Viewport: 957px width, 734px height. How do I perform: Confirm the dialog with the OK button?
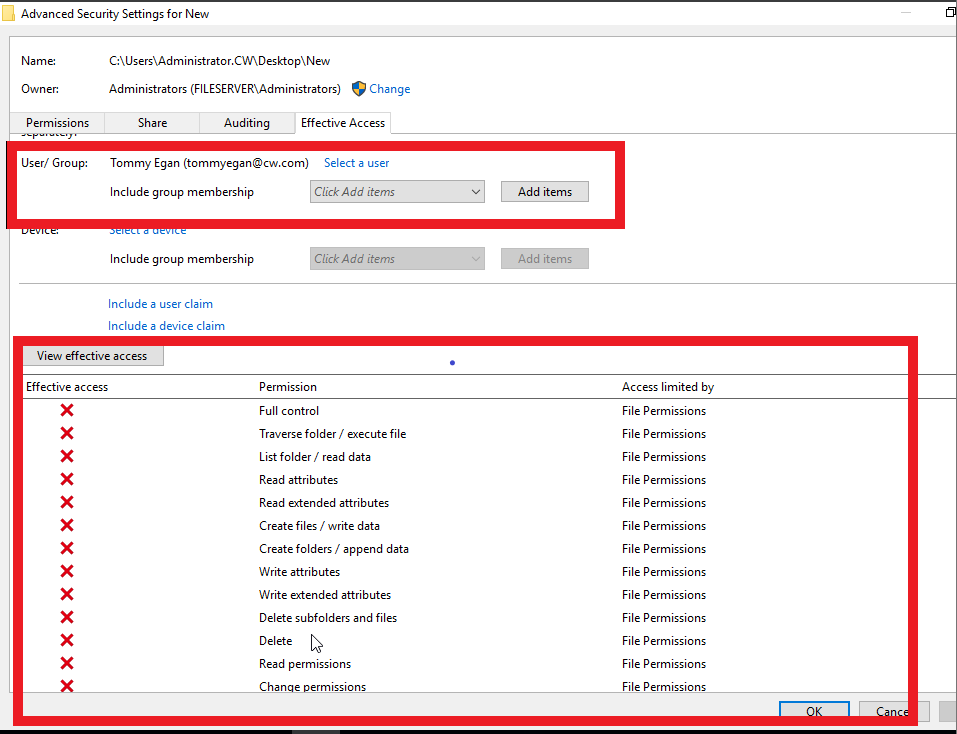tap(814, 711)
